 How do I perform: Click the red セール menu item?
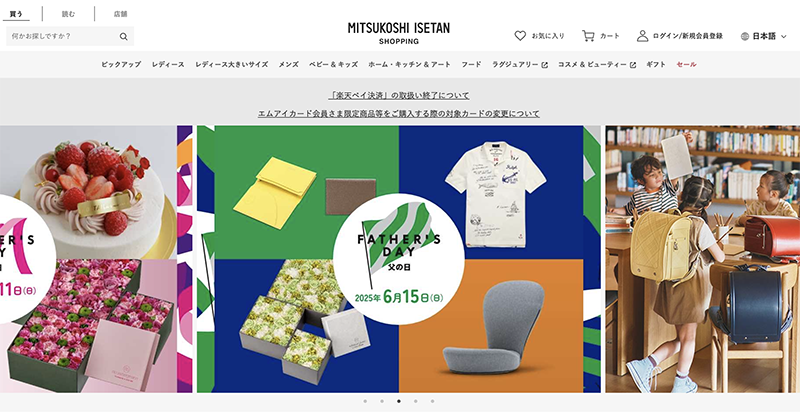point(686,64)
